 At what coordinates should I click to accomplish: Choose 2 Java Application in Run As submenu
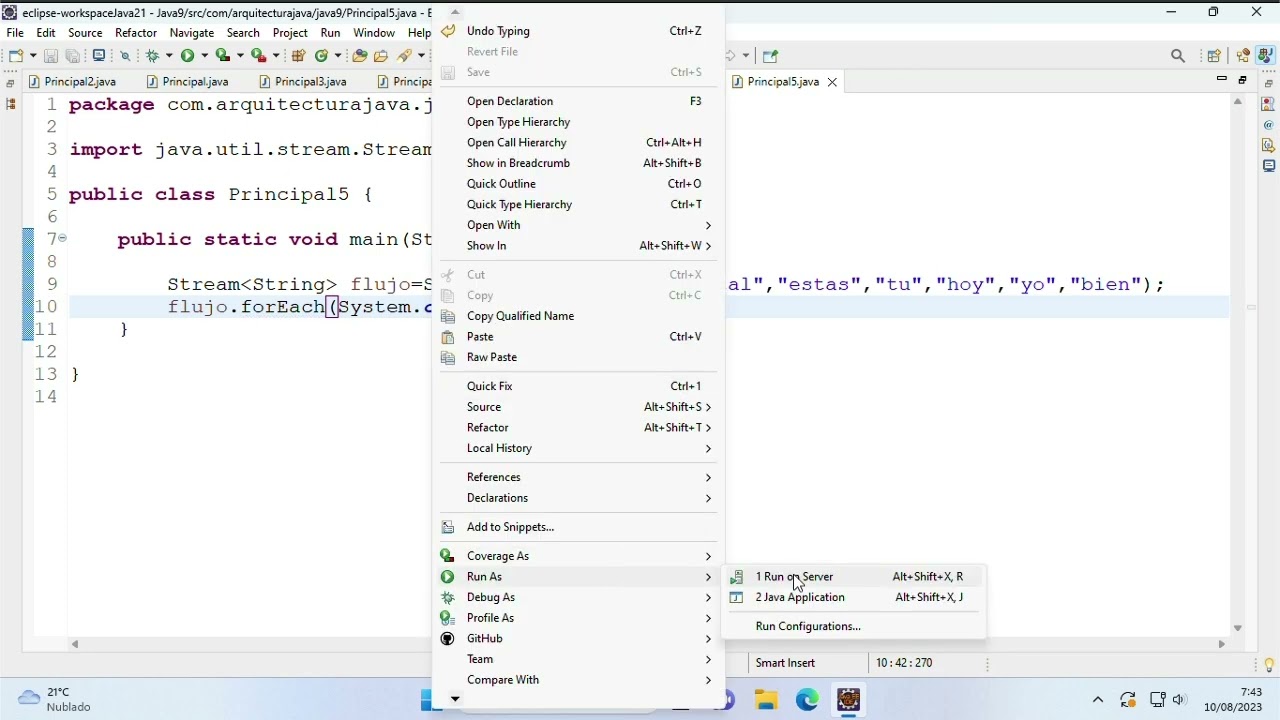(x=854, y=597)
